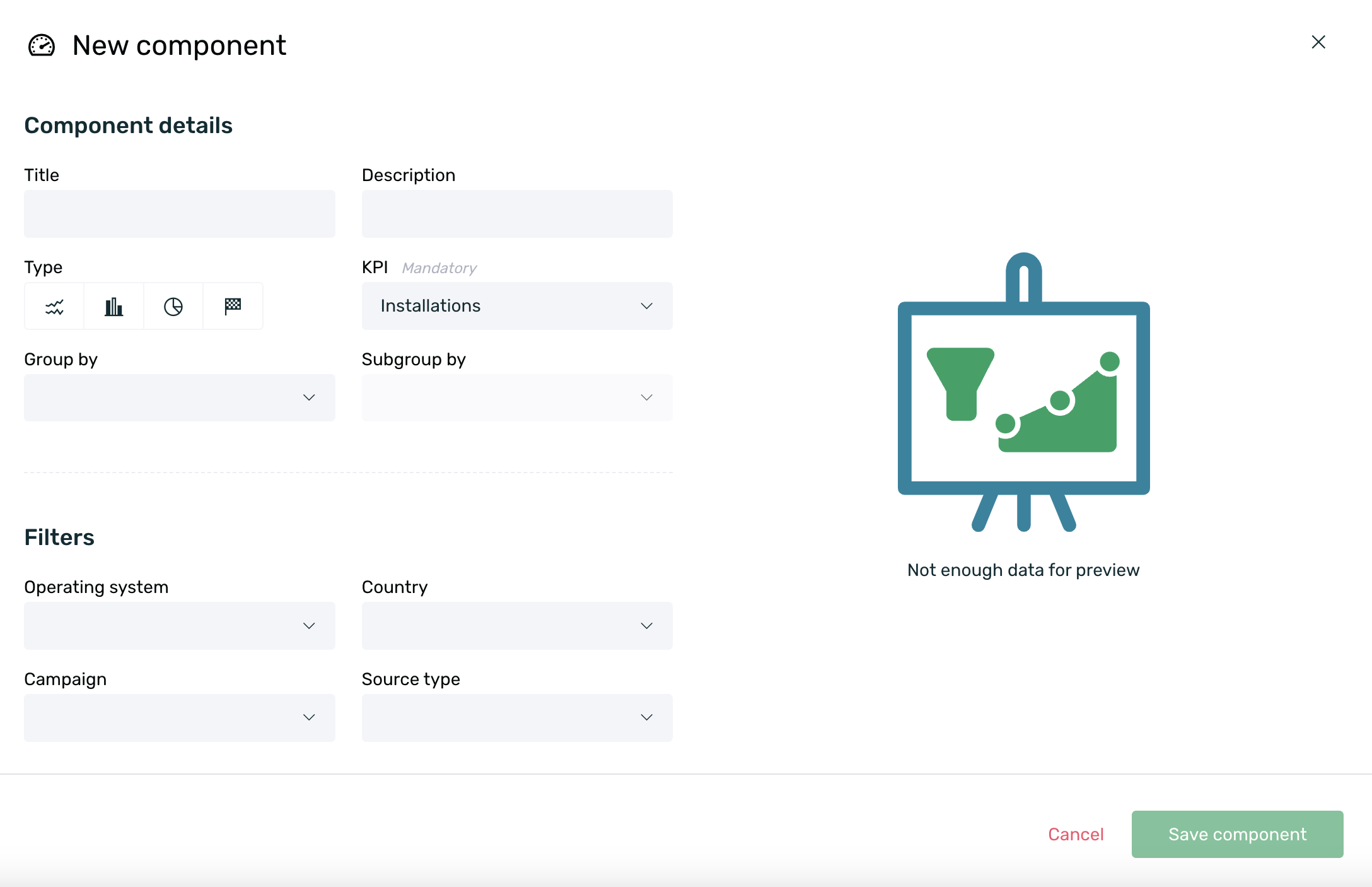This screenshot has height=887, width=1372.
Task: Expand the Group by dropdown chevron
Action: point(308,397)
